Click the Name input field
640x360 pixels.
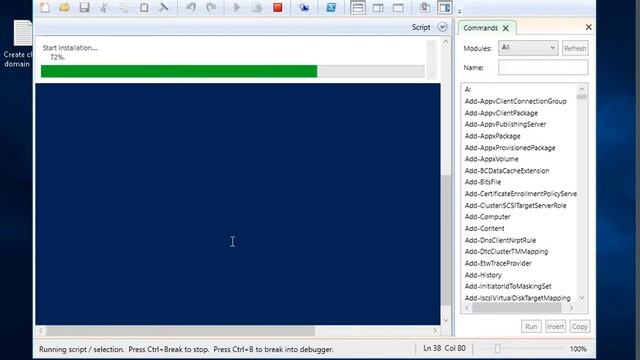tap(543, 68)
